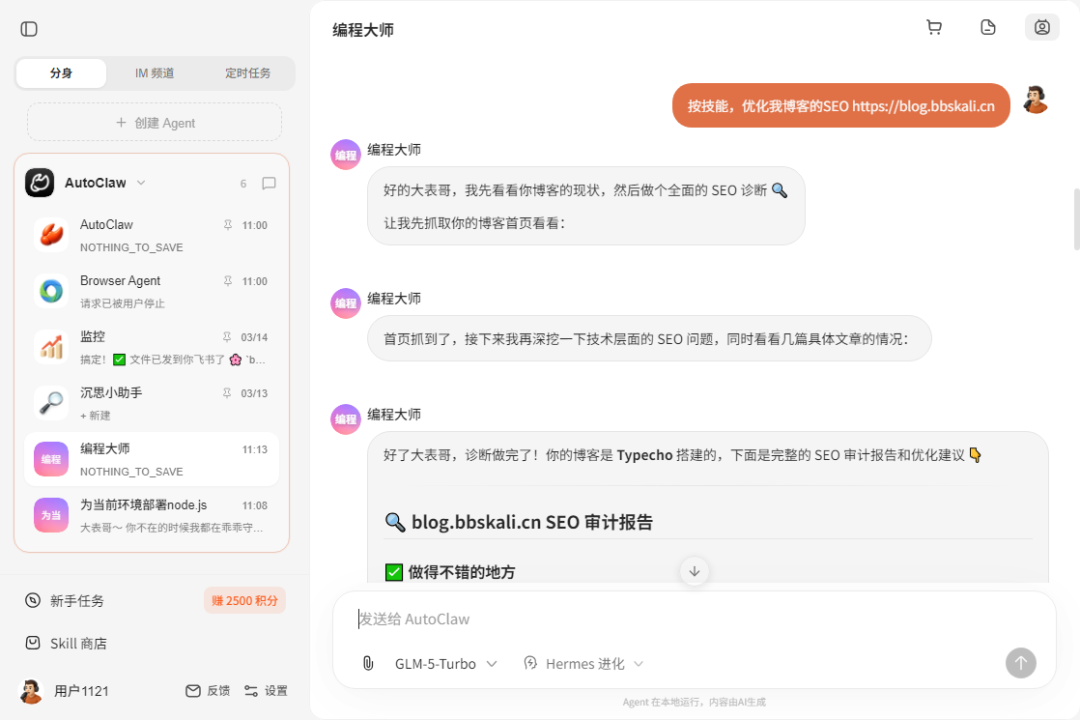Open 设置 from the bottom bar
This screenshot has width=1080, height=720.
tap(266, 690)
